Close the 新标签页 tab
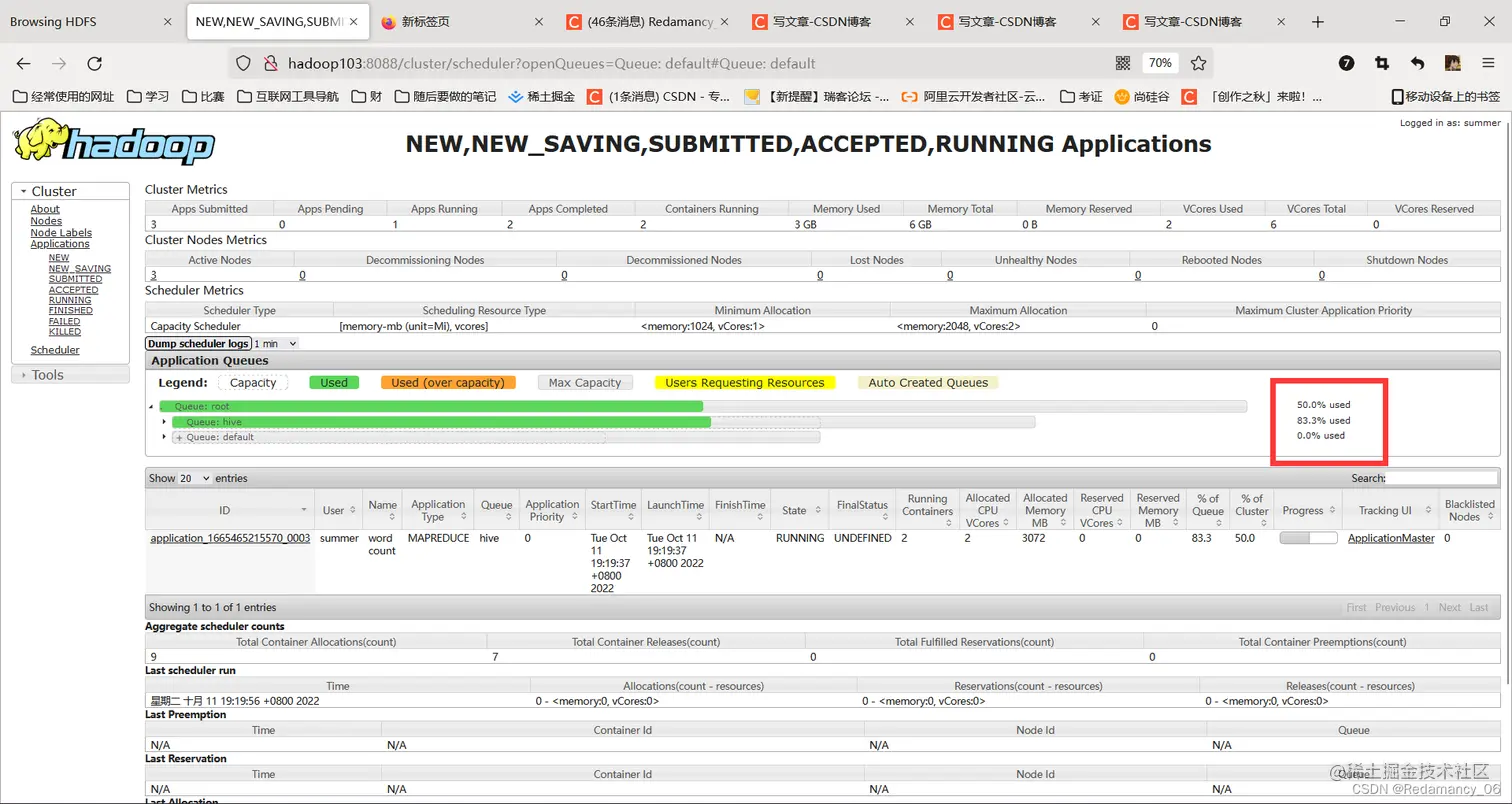 pyautogui.click(x=540, y=21)
